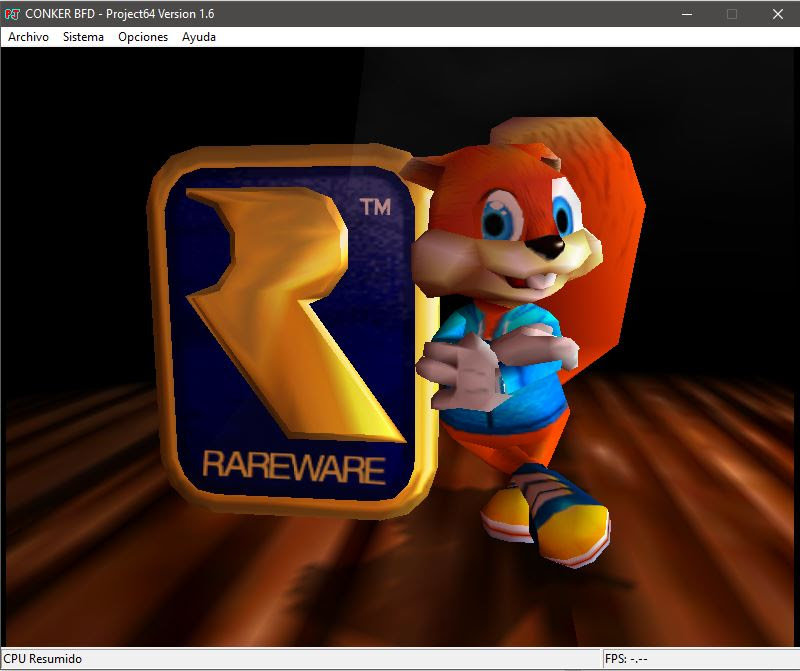Open the window system menu via the app icon

[14, 13]
